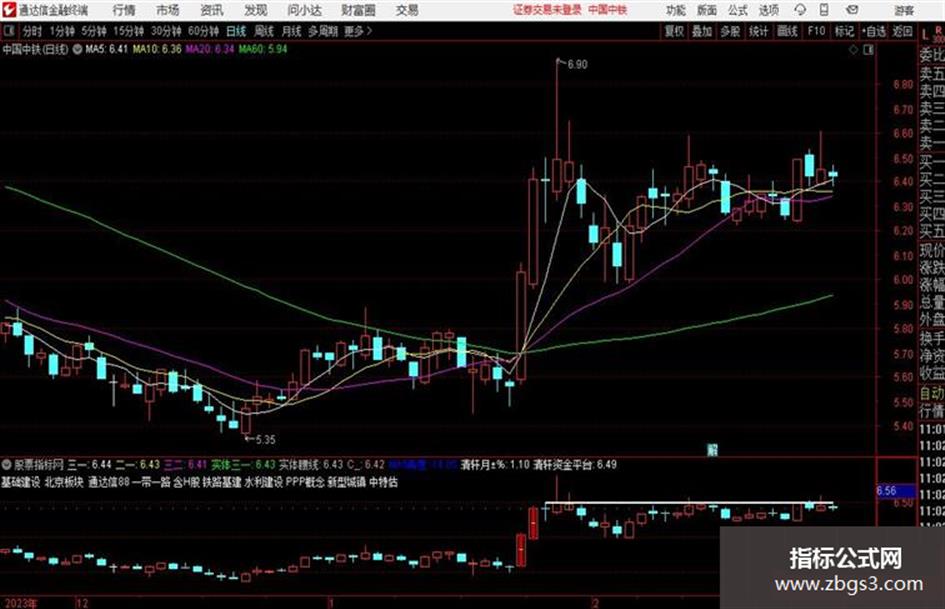Viewport: 945px width, 609px height.
Task: Toggle the 自选 watchlist button
Action: 874,31
